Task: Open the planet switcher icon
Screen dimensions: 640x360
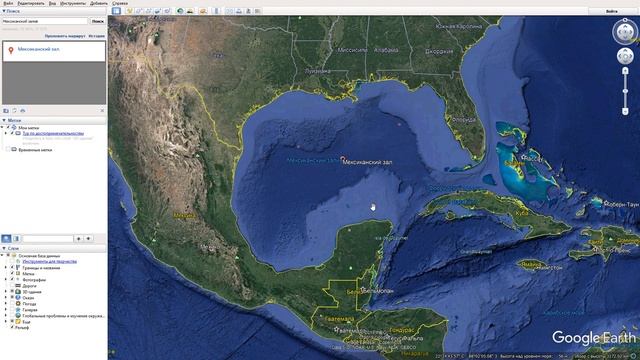Action: [x=203, y=11]
